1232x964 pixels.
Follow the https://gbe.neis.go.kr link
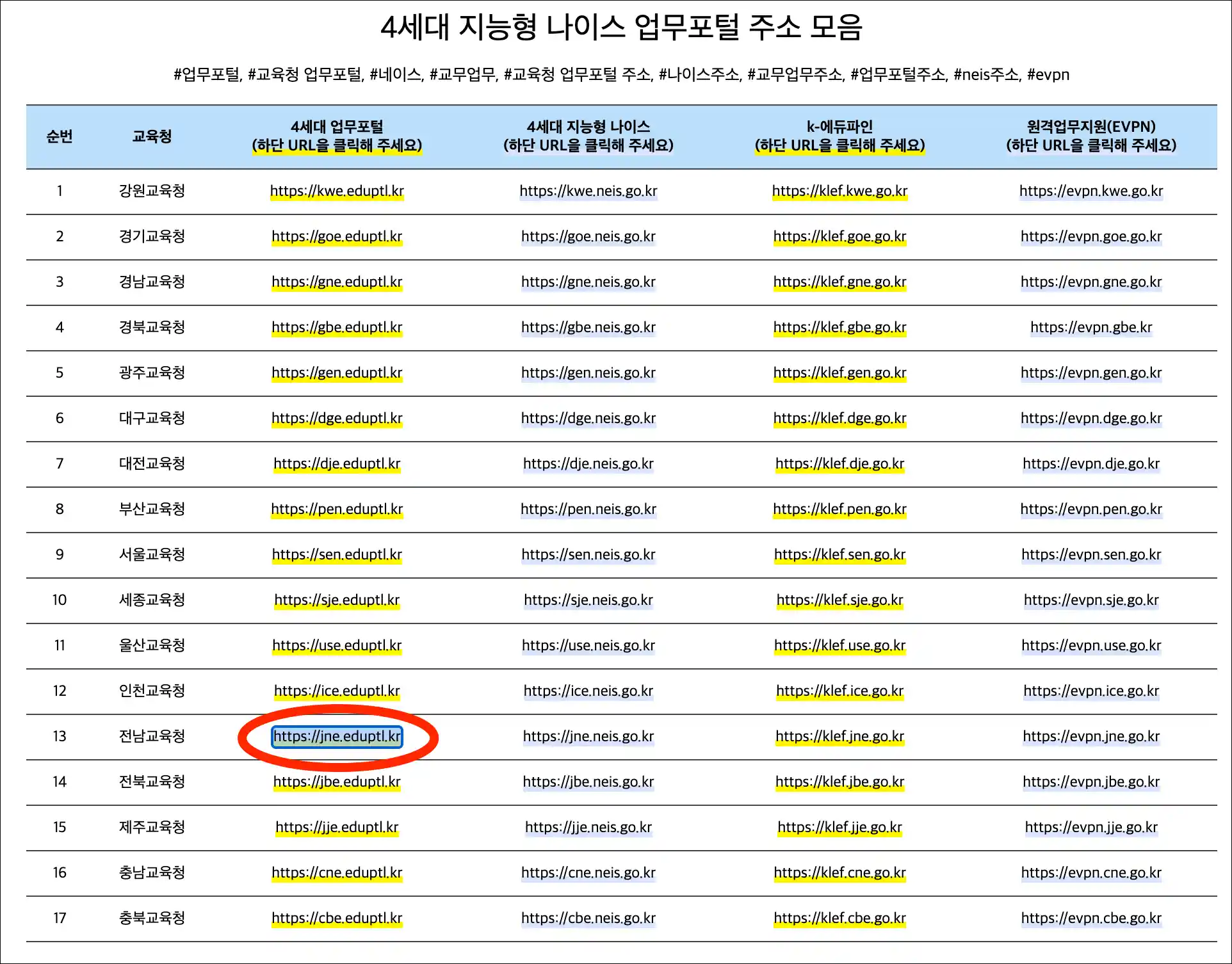(588, 327)
